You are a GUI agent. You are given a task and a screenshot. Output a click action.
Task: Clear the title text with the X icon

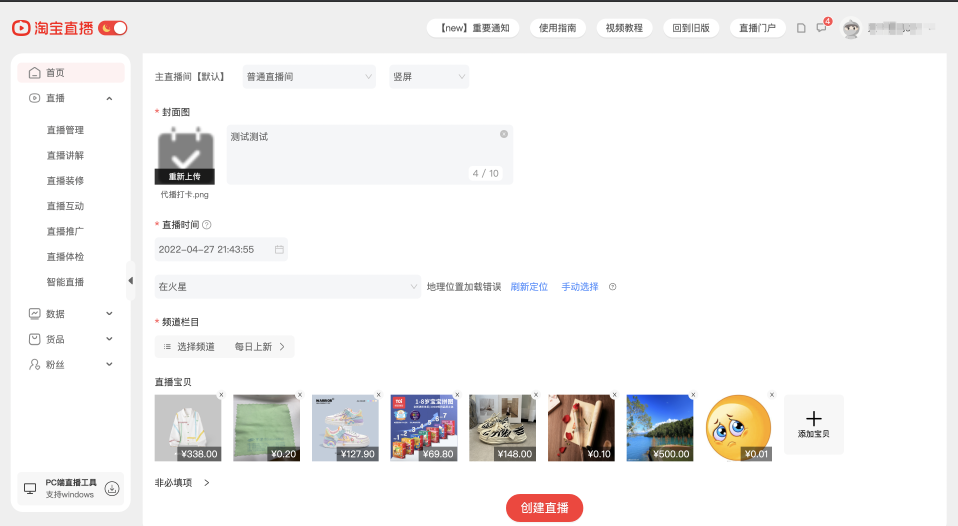503,134
